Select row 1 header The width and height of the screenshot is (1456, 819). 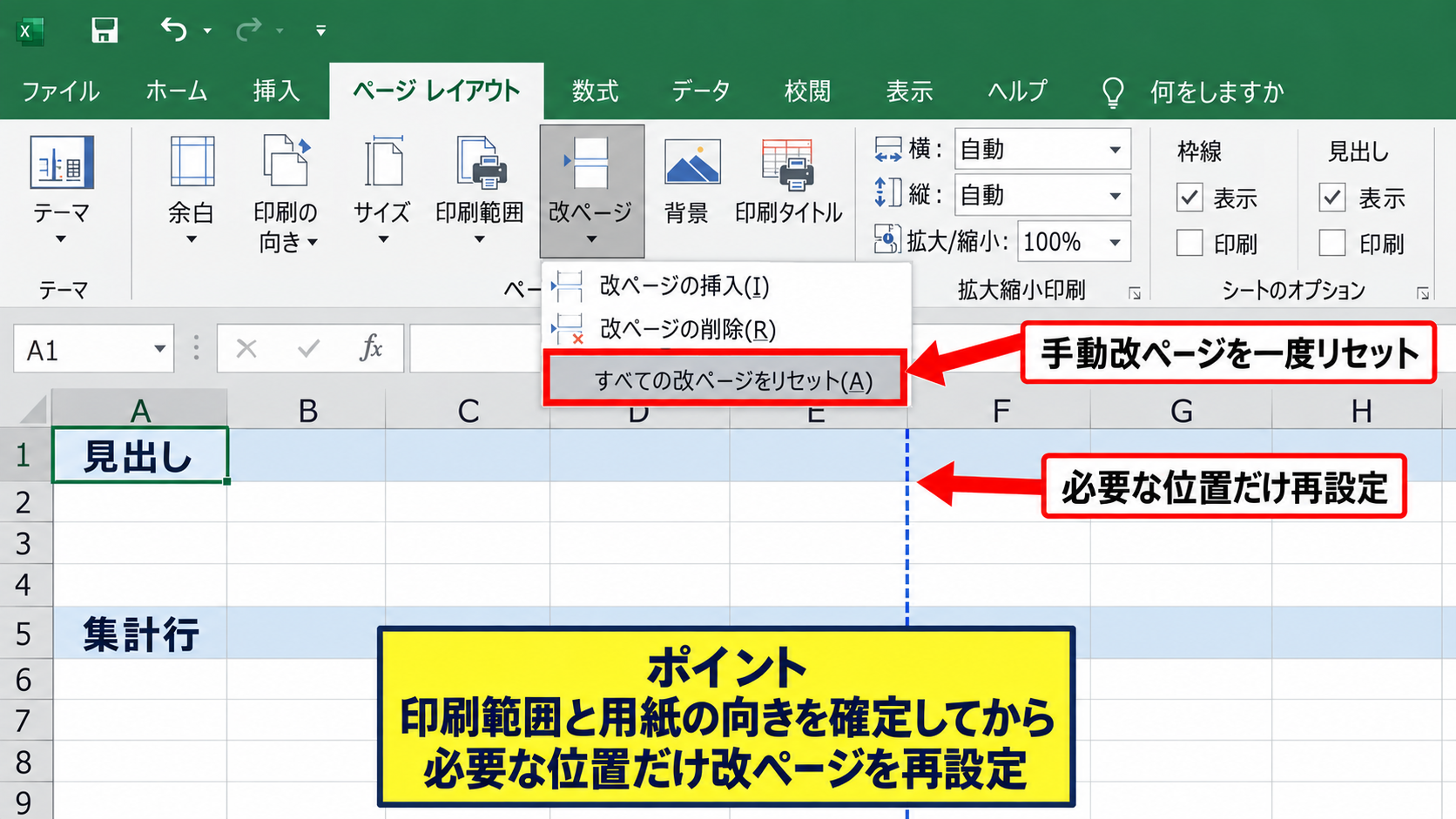24,455
